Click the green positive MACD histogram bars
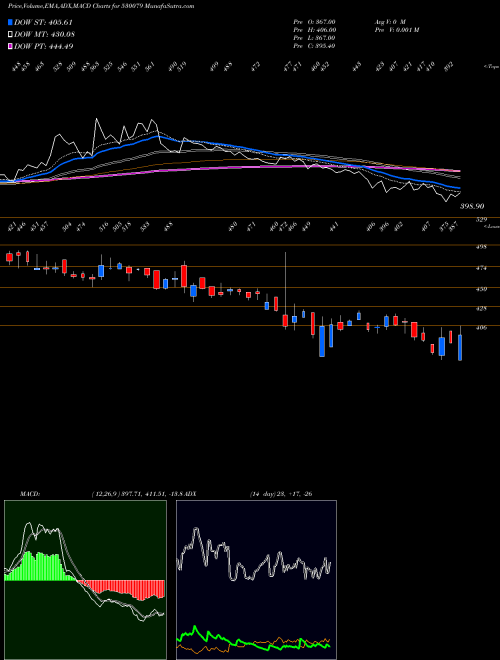Image resolution: width=500 pixels, height=660 pixels. click(x=40, y=566)
